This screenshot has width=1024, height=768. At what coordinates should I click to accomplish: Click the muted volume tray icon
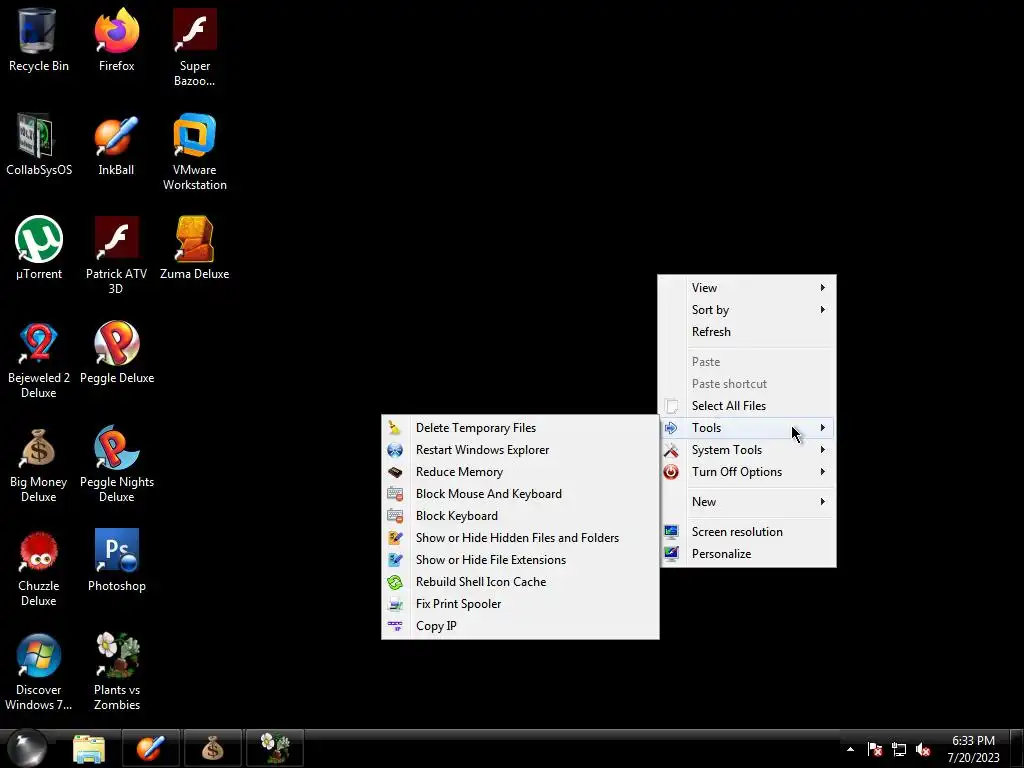click(x=923, y=749)
